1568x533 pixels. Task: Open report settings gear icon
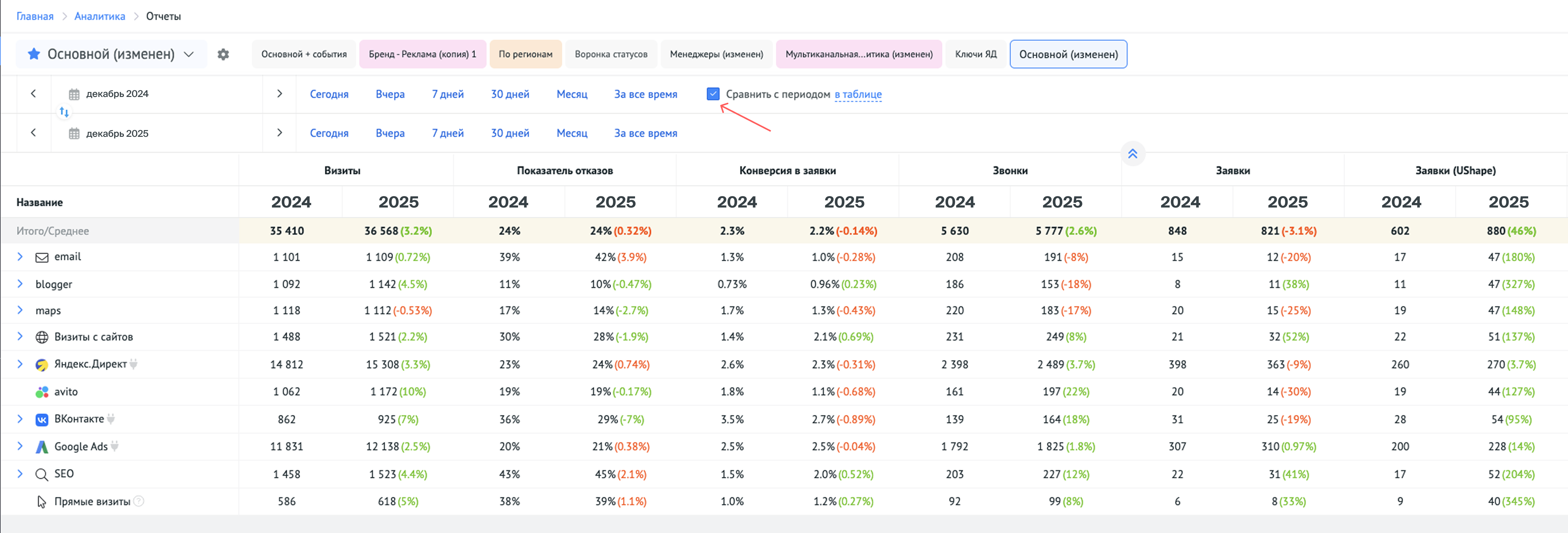224,54
